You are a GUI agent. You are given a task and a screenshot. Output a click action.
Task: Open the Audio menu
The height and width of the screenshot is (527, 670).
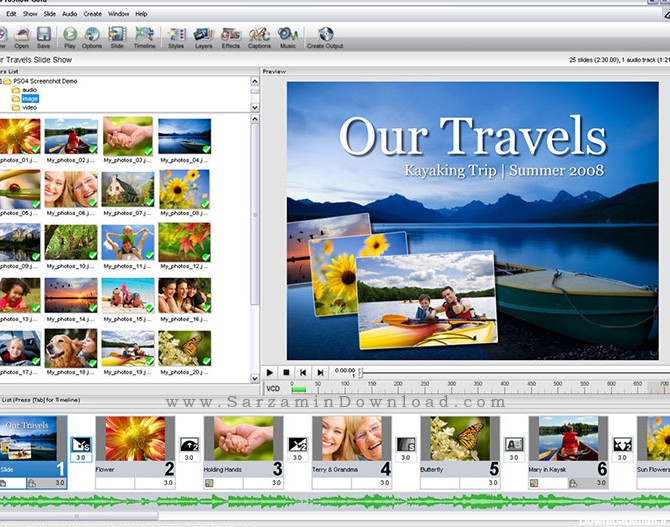[69, 14]
